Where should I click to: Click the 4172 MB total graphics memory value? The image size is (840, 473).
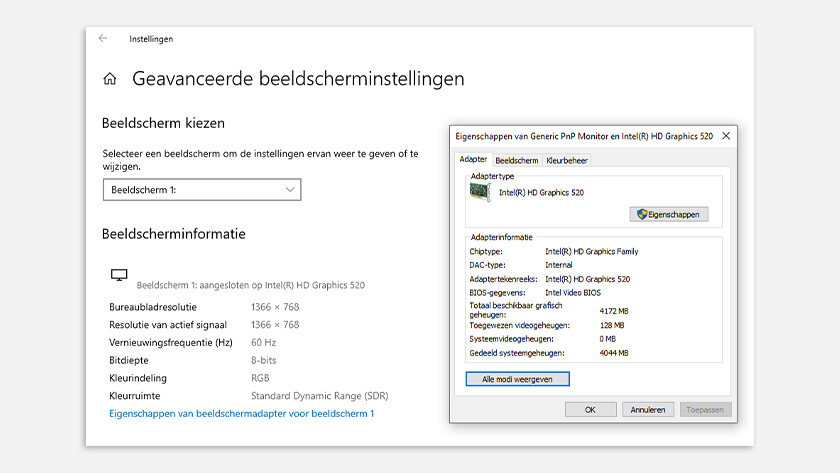613,311
